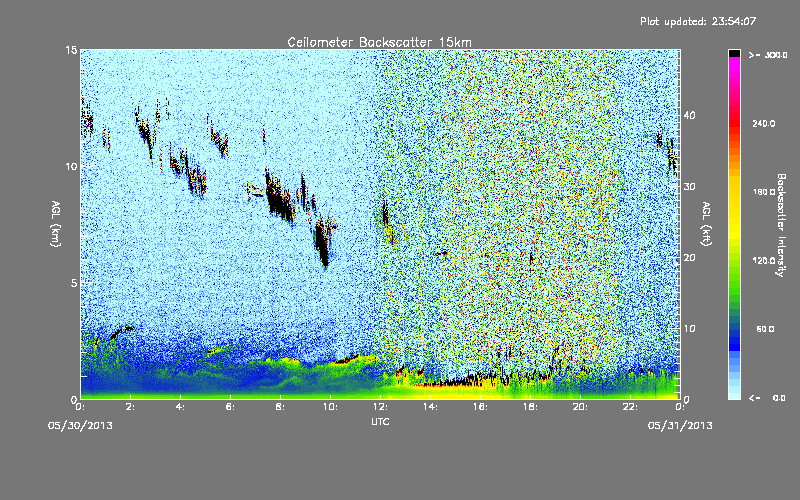The width and height of the screenshot is (800, 500).
Task: Click the UTC x-axis label
Action: pos(380,421)
